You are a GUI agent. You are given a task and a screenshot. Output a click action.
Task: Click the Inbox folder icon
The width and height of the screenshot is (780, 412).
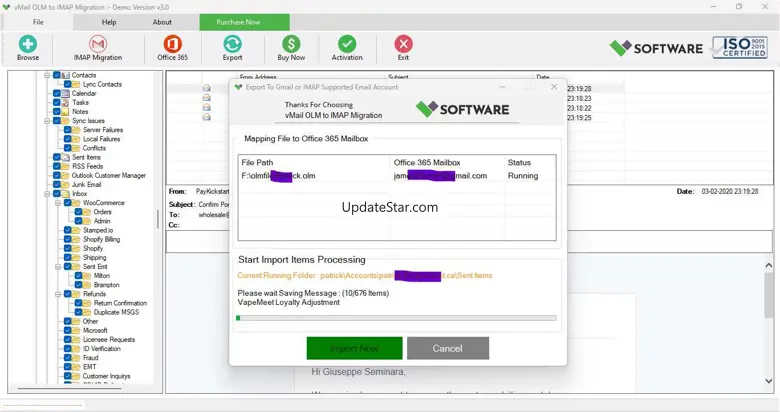(65, 194)
